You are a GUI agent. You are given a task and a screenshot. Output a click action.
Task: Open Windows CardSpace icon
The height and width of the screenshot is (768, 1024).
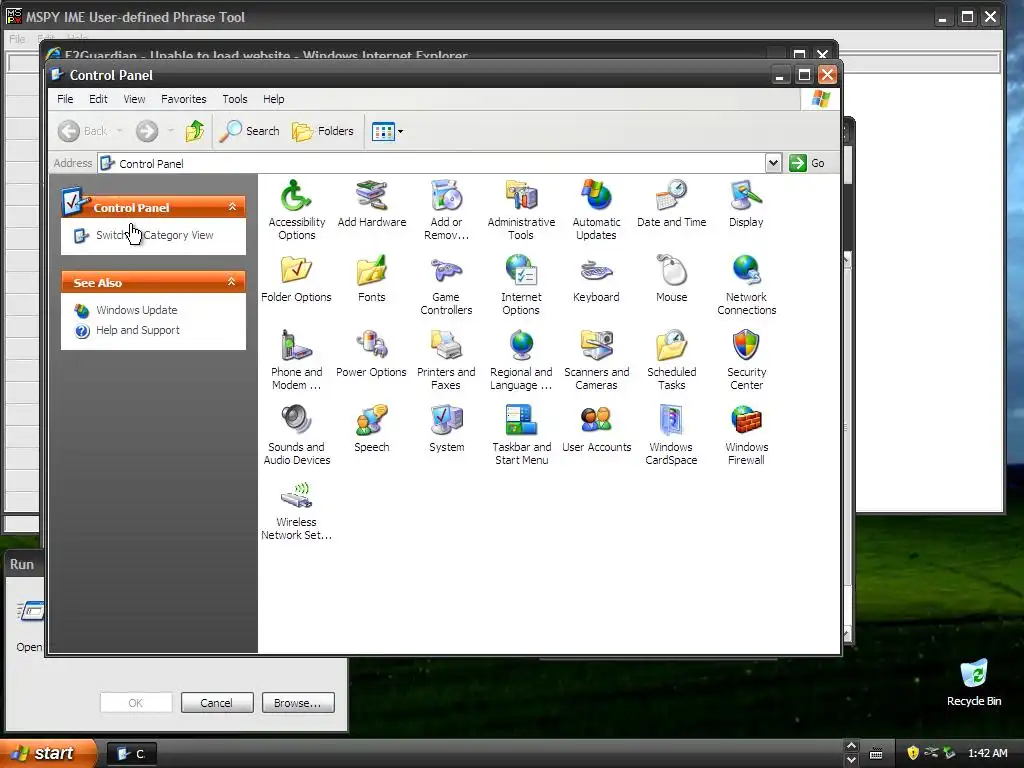pos(671,435)
